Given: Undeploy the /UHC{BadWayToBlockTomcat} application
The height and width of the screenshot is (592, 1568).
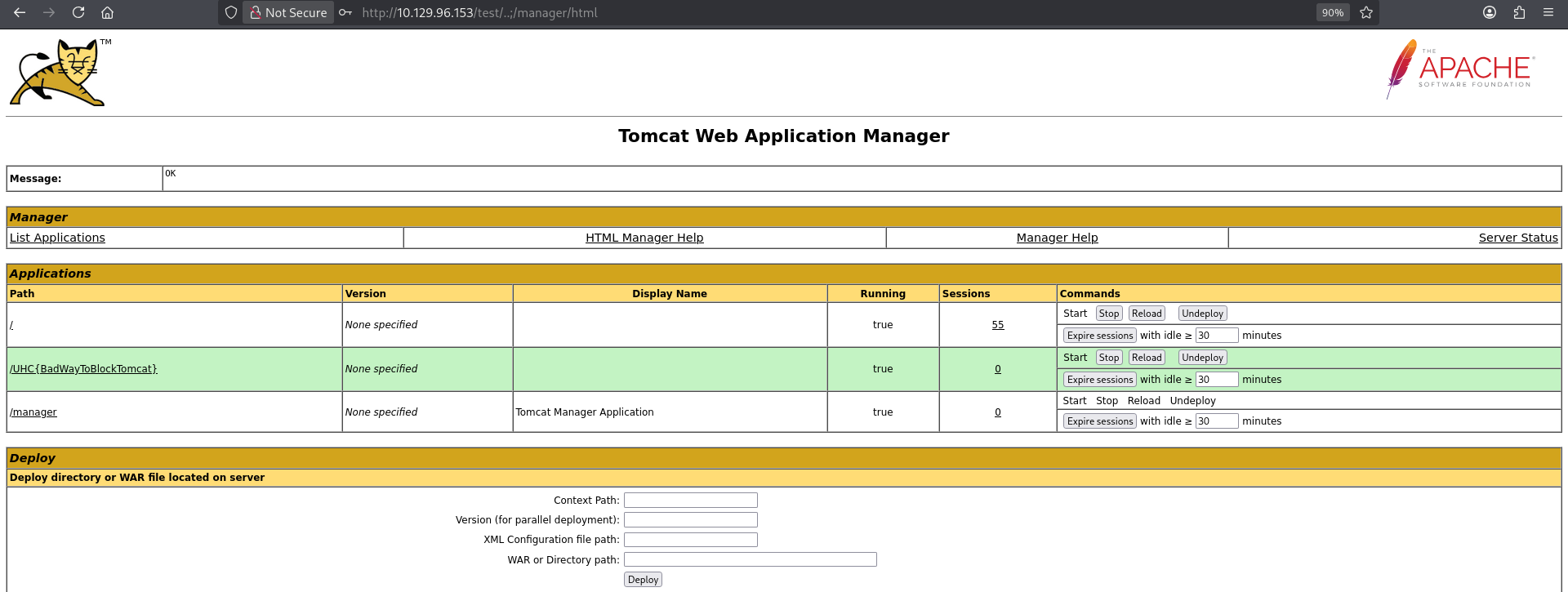Looking at the screenshot, I should [1202, 358].
